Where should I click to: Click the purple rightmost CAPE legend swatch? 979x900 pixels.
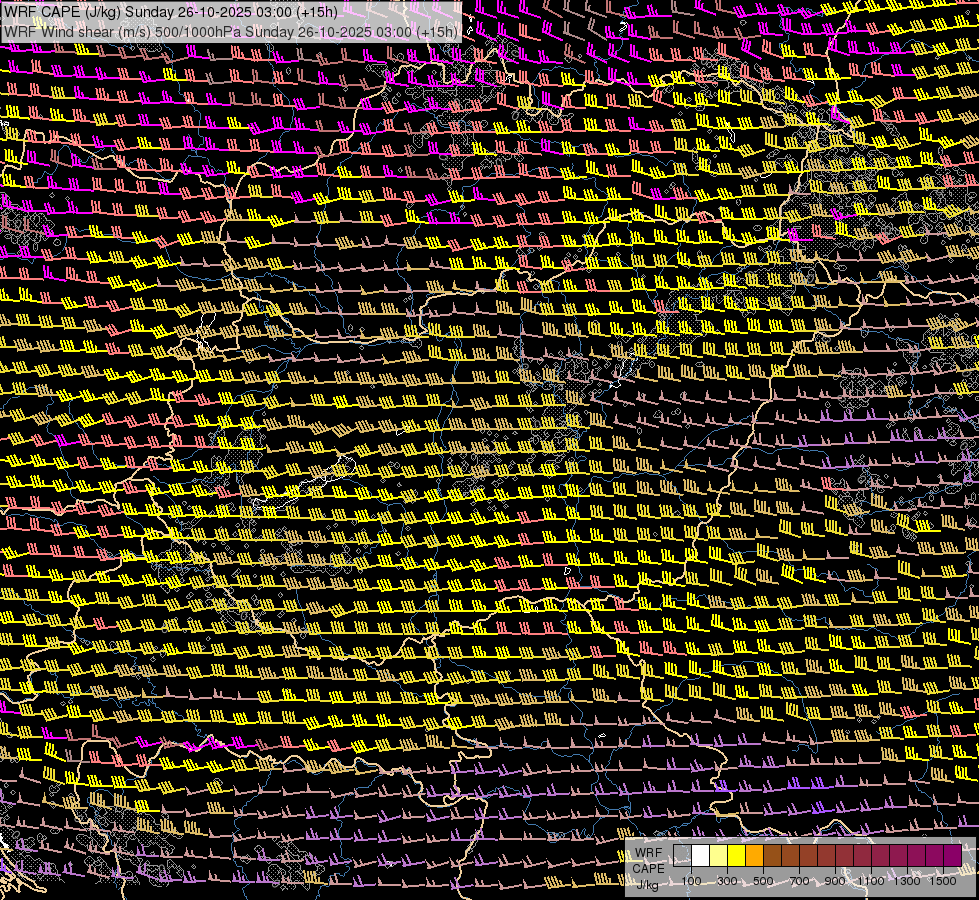(952, 856)
